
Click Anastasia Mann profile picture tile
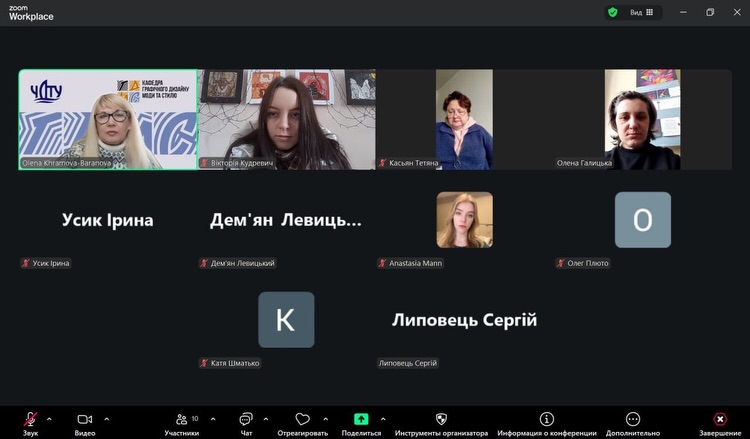(x=464, y=220)
